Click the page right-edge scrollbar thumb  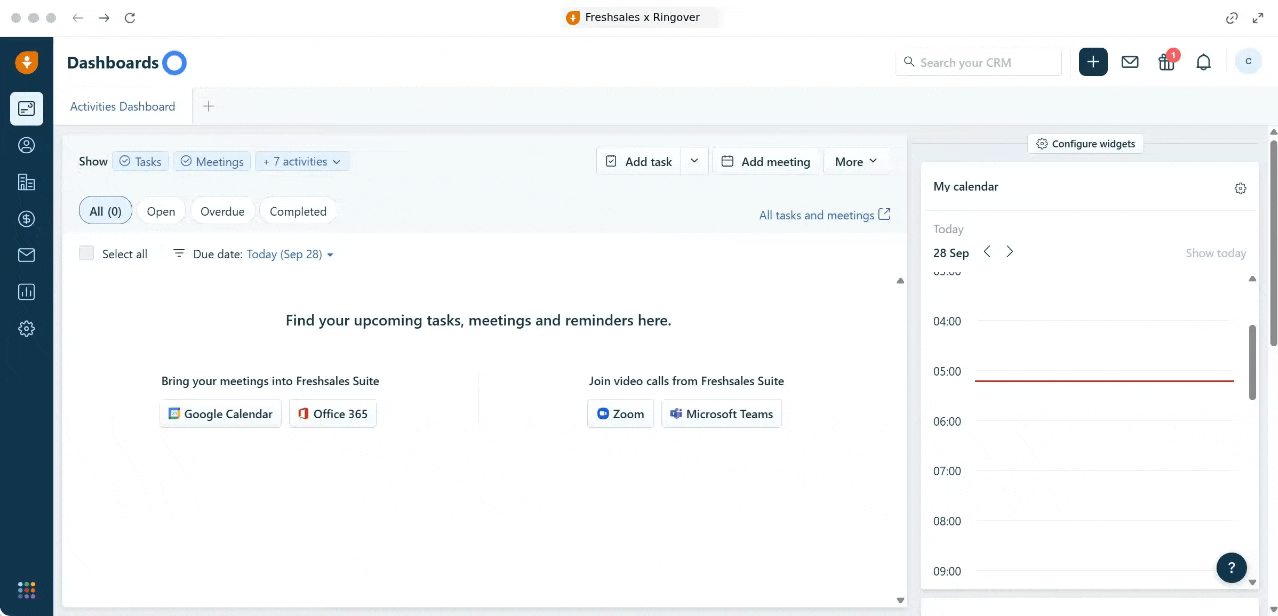1273,243
